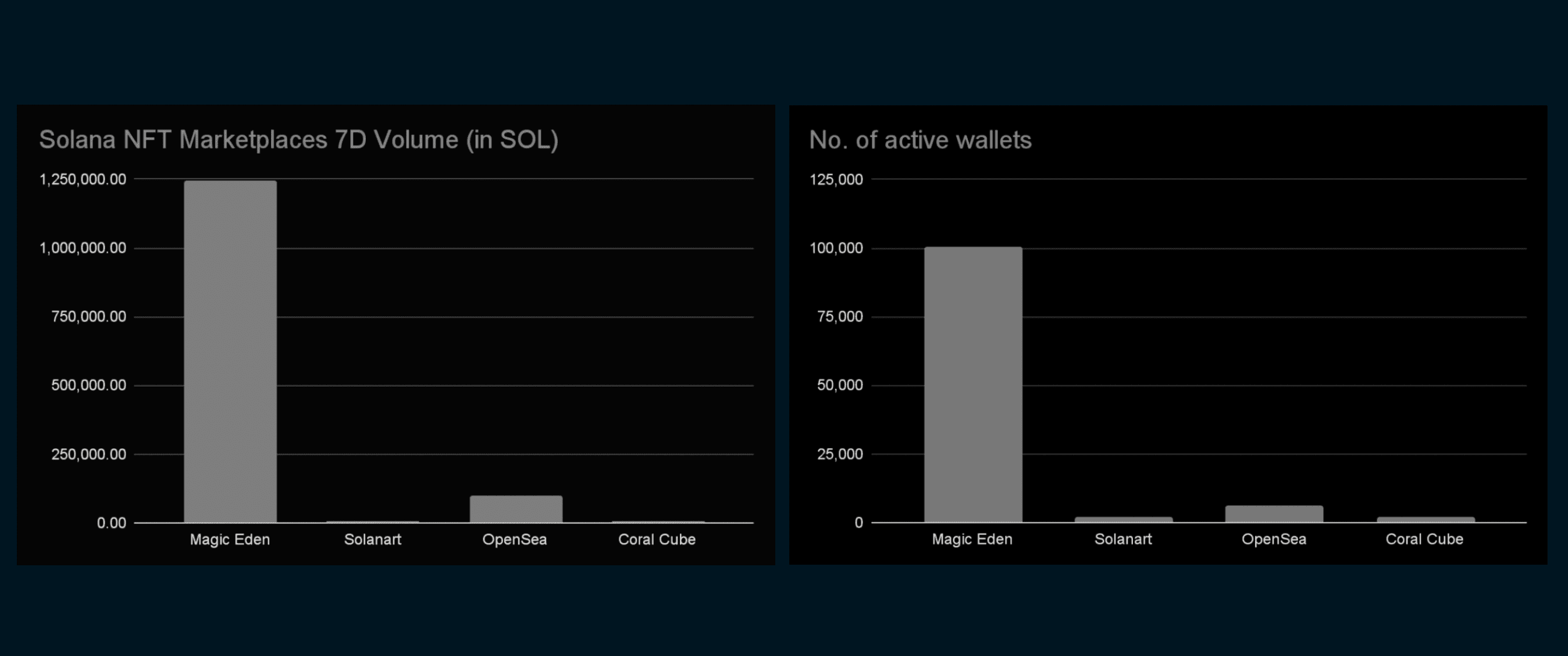Click the 250,000.00 axis label

(x=89, y=455)
